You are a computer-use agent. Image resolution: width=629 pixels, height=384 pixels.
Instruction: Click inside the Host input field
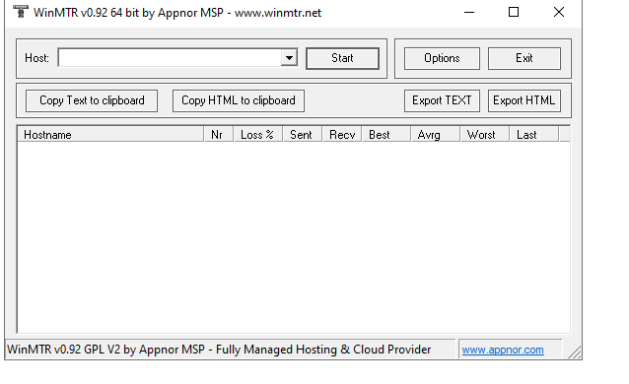pos(170,58)
